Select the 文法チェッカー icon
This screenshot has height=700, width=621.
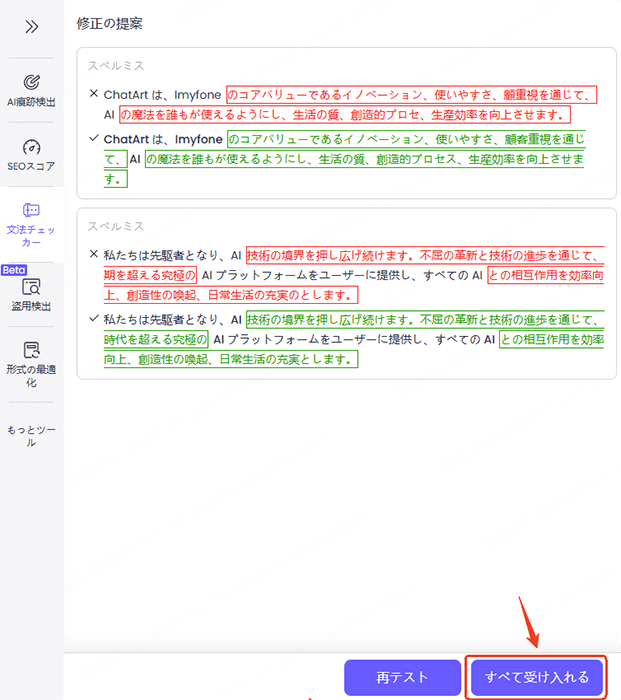31,210
